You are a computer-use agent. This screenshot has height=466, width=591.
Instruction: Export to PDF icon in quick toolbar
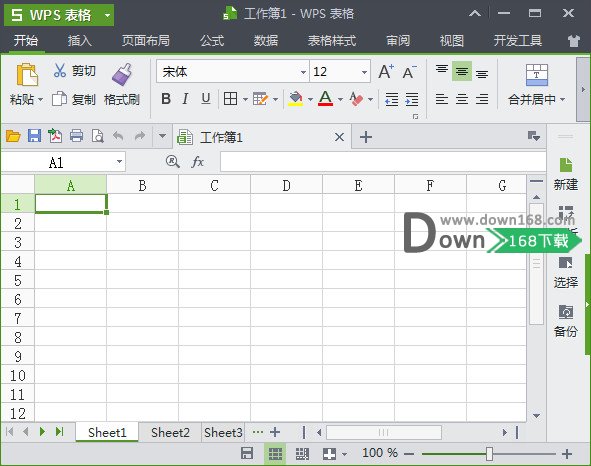pyautogui.click(x=55, y=136)
